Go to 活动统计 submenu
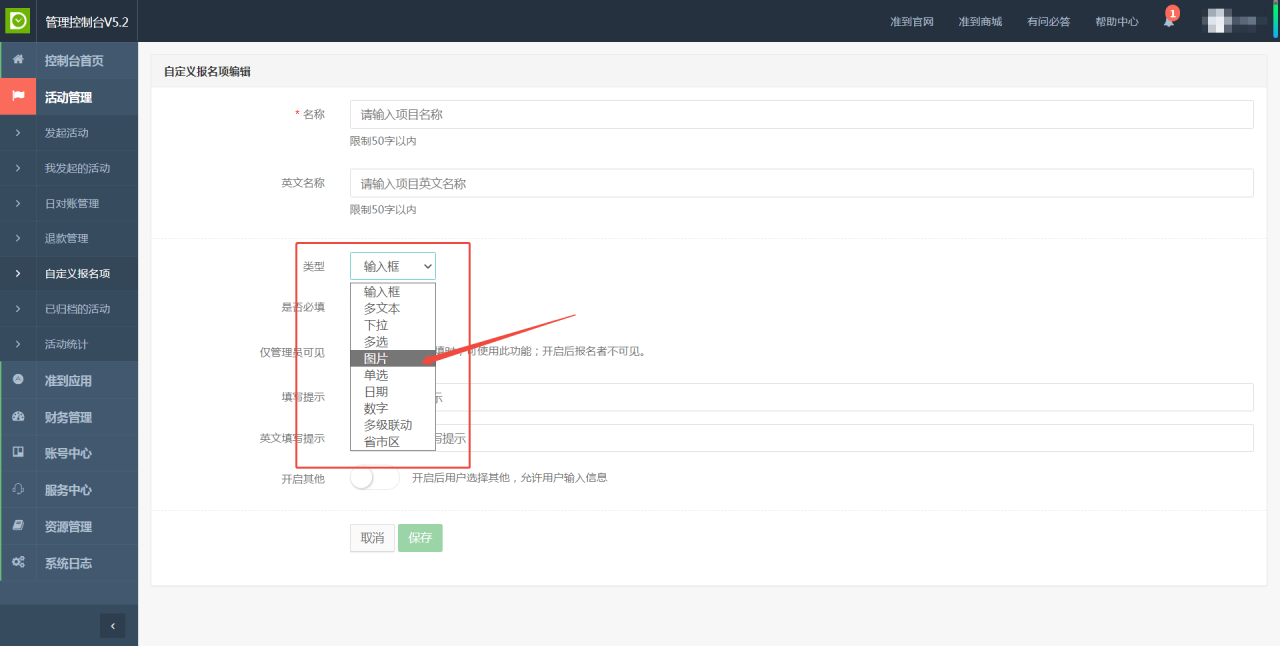The image size is (1280, 646). pos(67,344)
